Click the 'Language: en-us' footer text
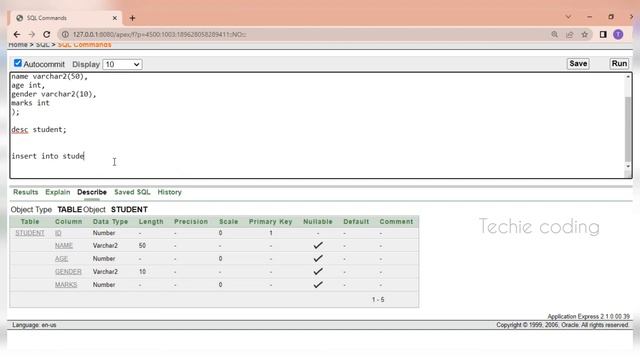Viewport: 640px width, 360px height. [x=34, y=325]
